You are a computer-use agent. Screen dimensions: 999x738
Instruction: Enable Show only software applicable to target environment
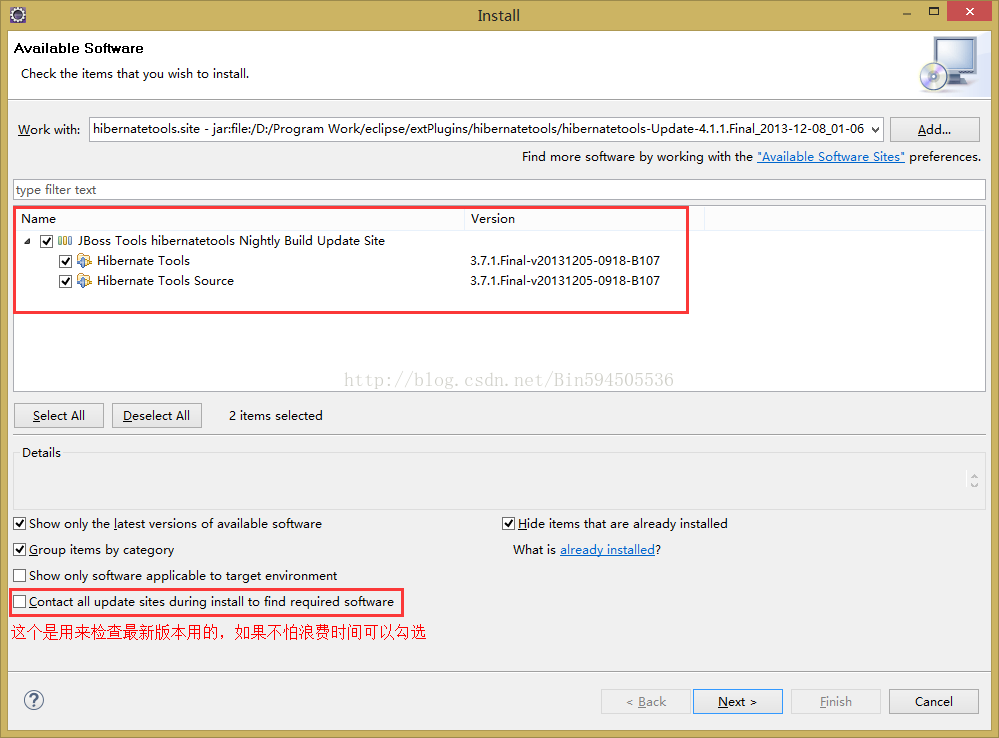[20, 575]
